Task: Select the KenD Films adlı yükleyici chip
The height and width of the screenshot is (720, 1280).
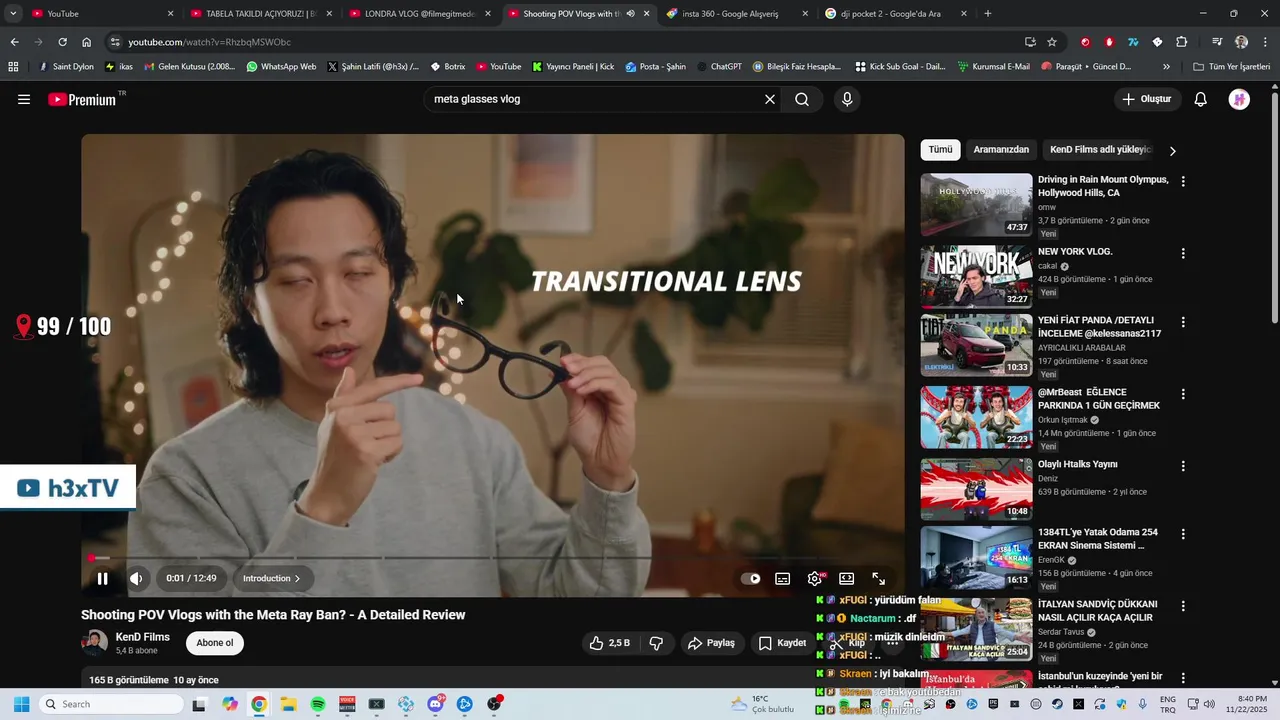Action: [x=1101, y=150]
